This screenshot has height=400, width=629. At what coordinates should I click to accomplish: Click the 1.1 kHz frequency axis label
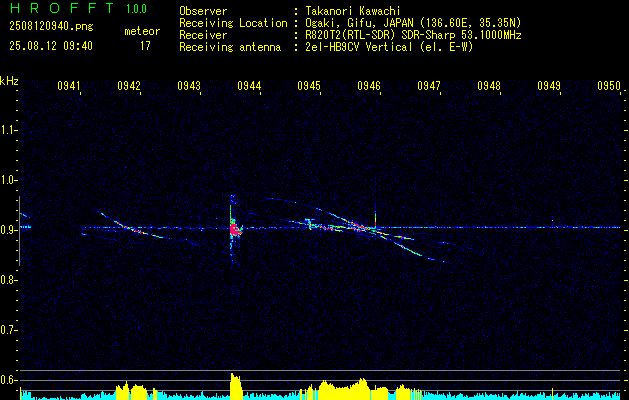(8, 130)
